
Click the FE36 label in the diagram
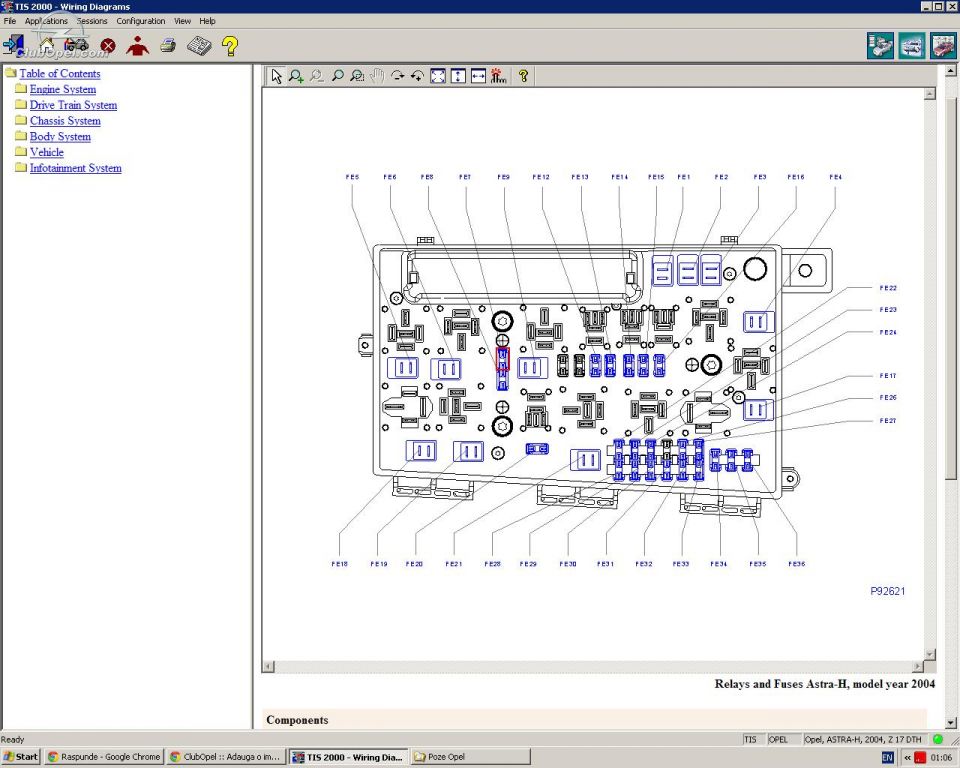coord(797,564)
